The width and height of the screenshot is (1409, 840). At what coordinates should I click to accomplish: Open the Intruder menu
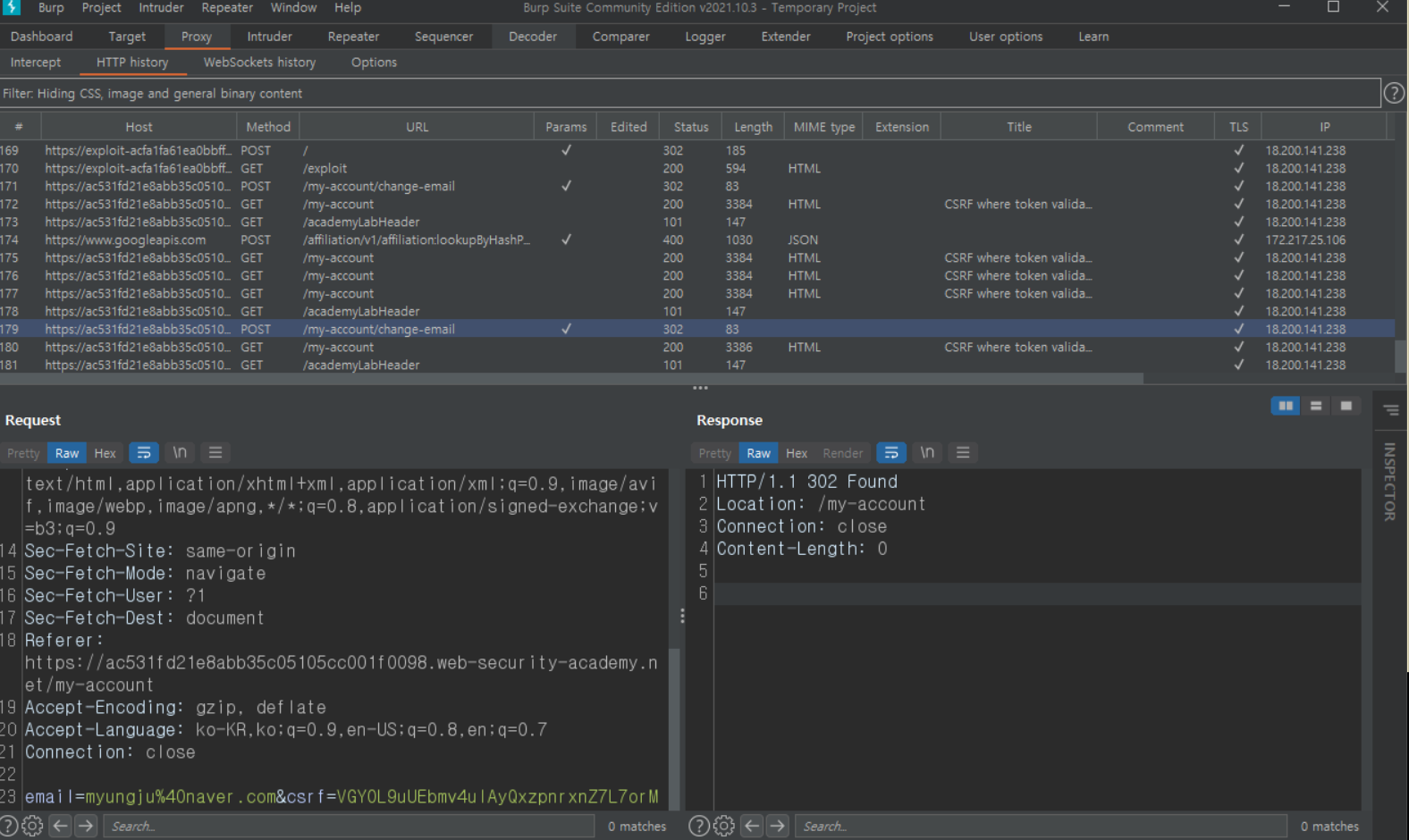click(161, 8)
